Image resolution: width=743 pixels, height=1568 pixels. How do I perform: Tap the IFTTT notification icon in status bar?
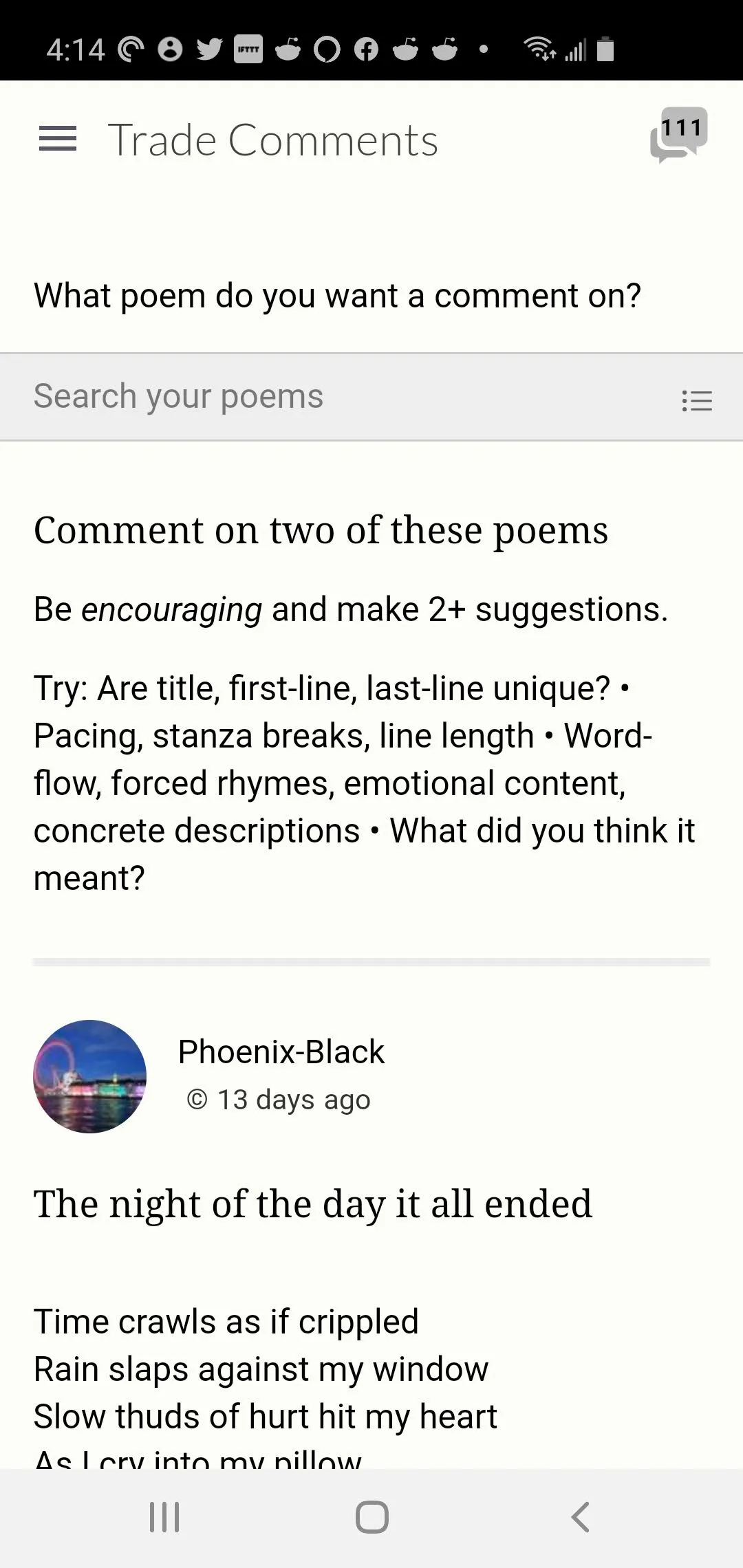point(248,50)
